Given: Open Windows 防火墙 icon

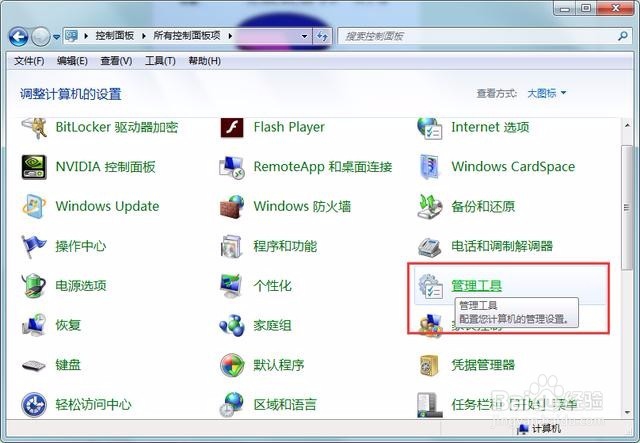Looking at the screenshot, I should (x=232, y=207).
